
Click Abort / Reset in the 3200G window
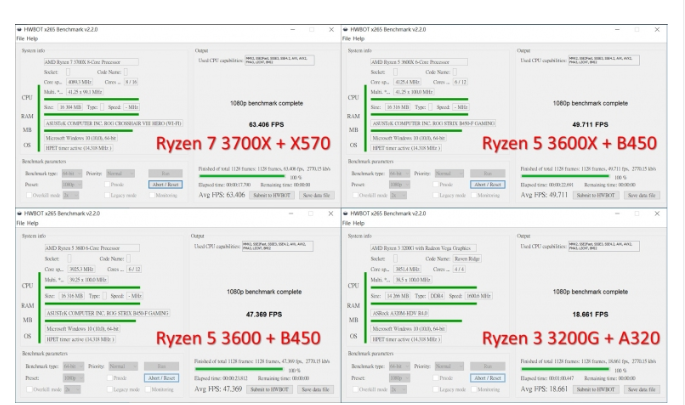488,378
